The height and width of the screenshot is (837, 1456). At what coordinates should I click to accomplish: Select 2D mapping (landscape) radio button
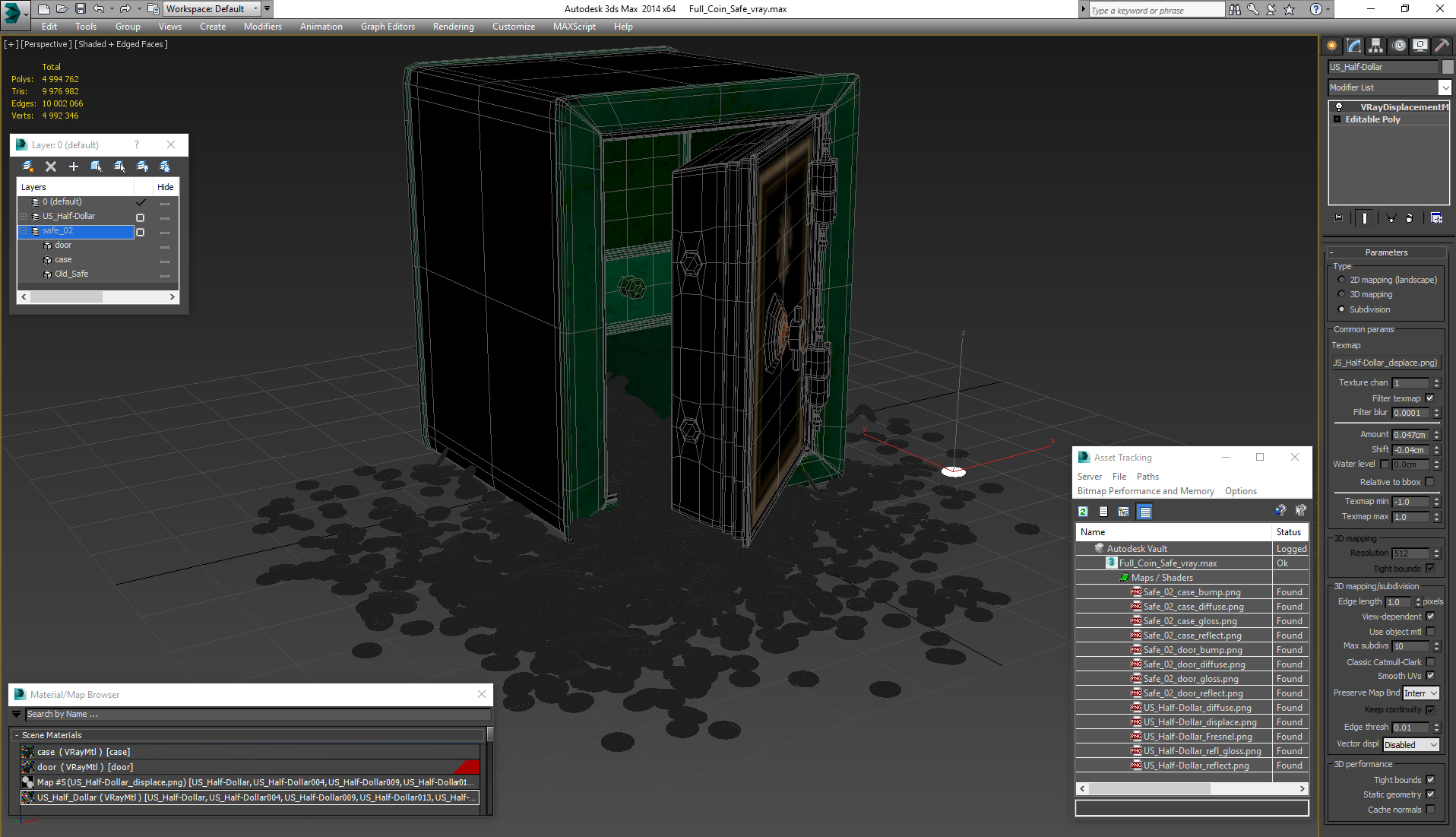[x=1341, y=280]
